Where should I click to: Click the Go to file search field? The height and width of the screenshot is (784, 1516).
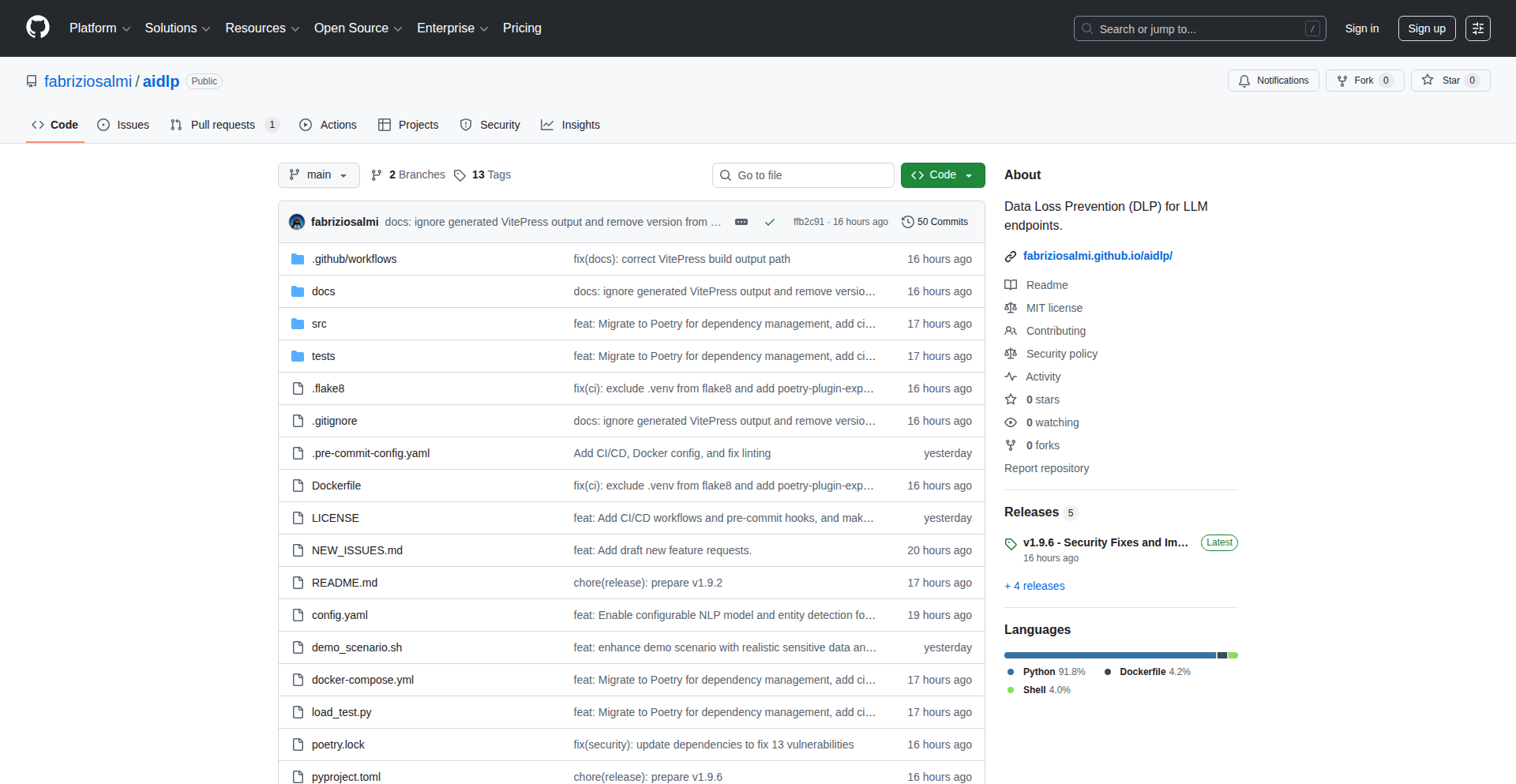point(803,175)
